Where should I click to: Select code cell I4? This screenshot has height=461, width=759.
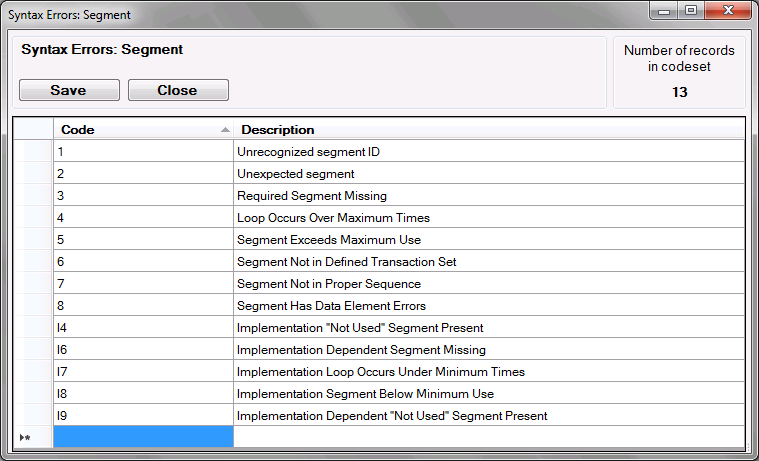143,328
